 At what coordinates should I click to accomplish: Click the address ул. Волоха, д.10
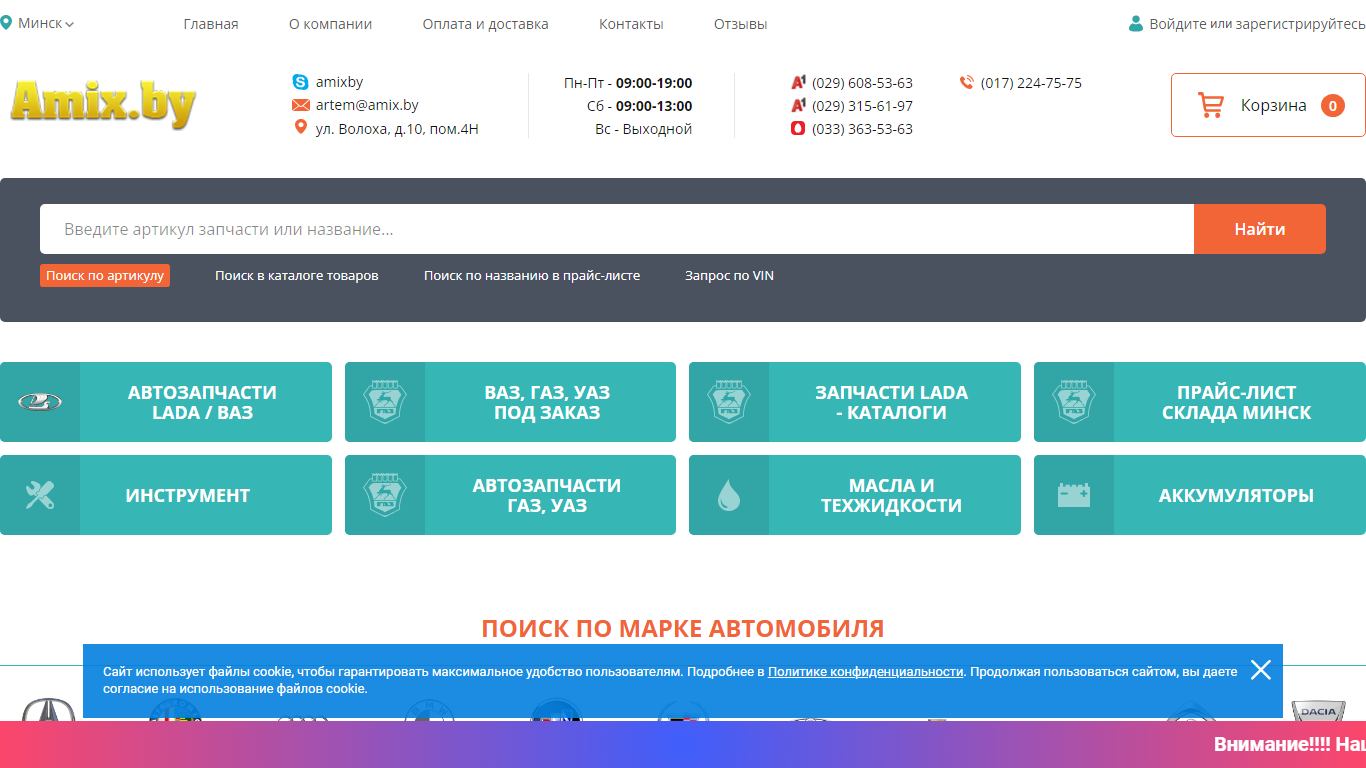(x=397, y=128)
